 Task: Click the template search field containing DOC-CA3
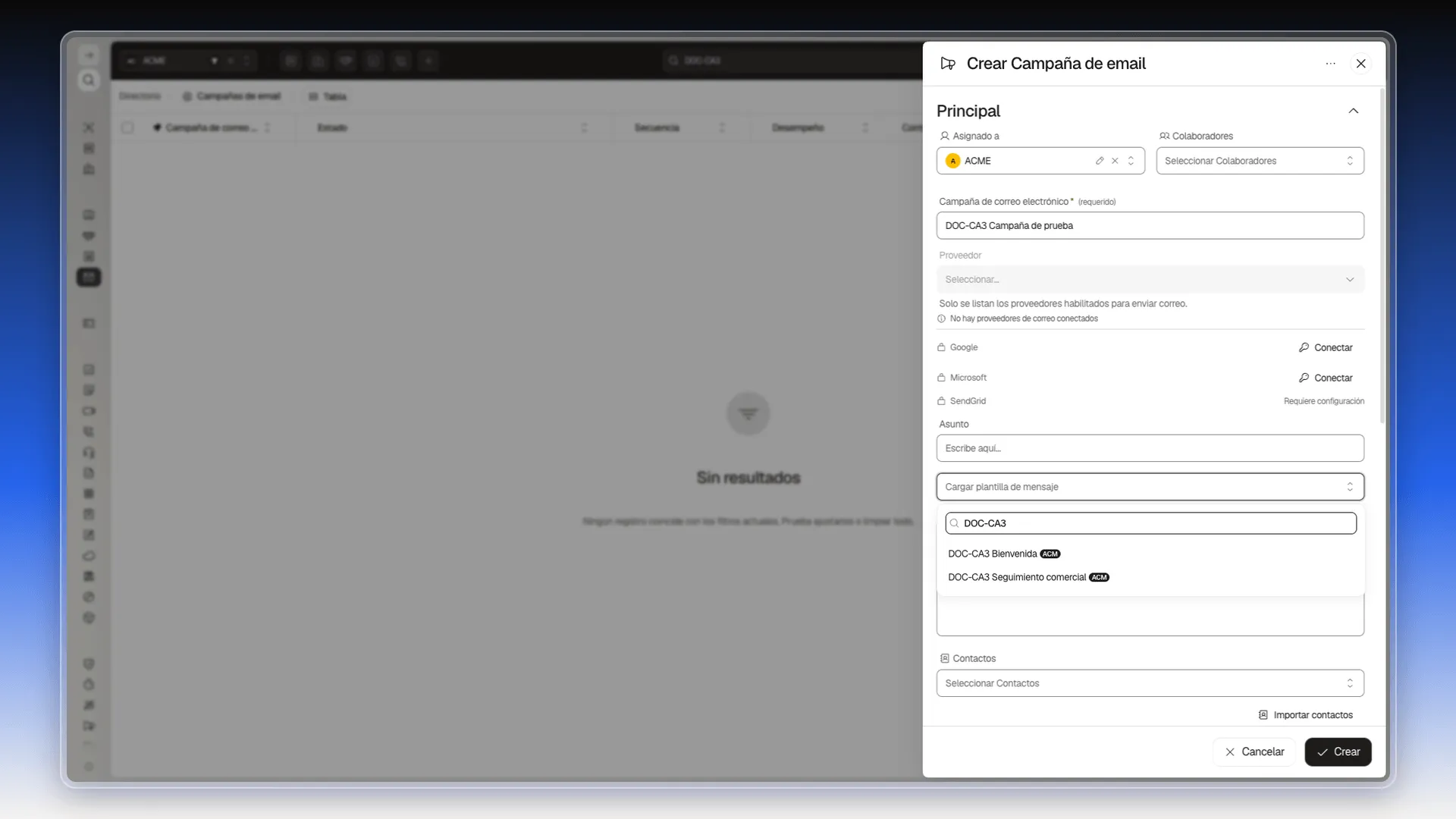pos(1150,523)
